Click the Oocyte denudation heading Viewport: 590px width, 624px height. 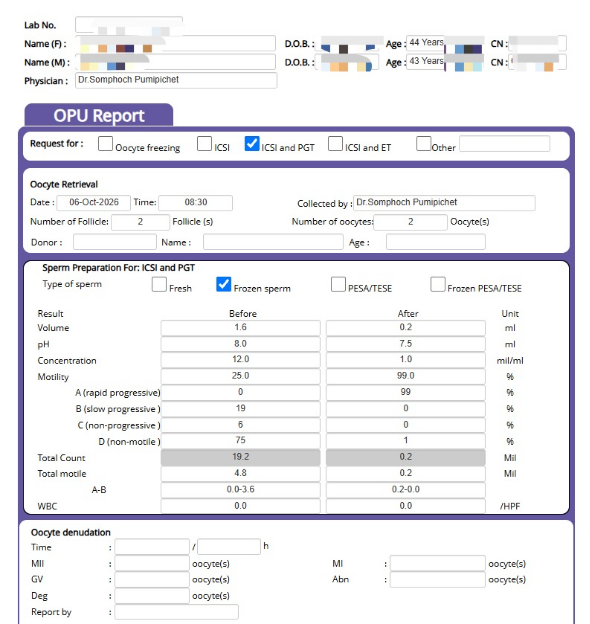(70, 532)
